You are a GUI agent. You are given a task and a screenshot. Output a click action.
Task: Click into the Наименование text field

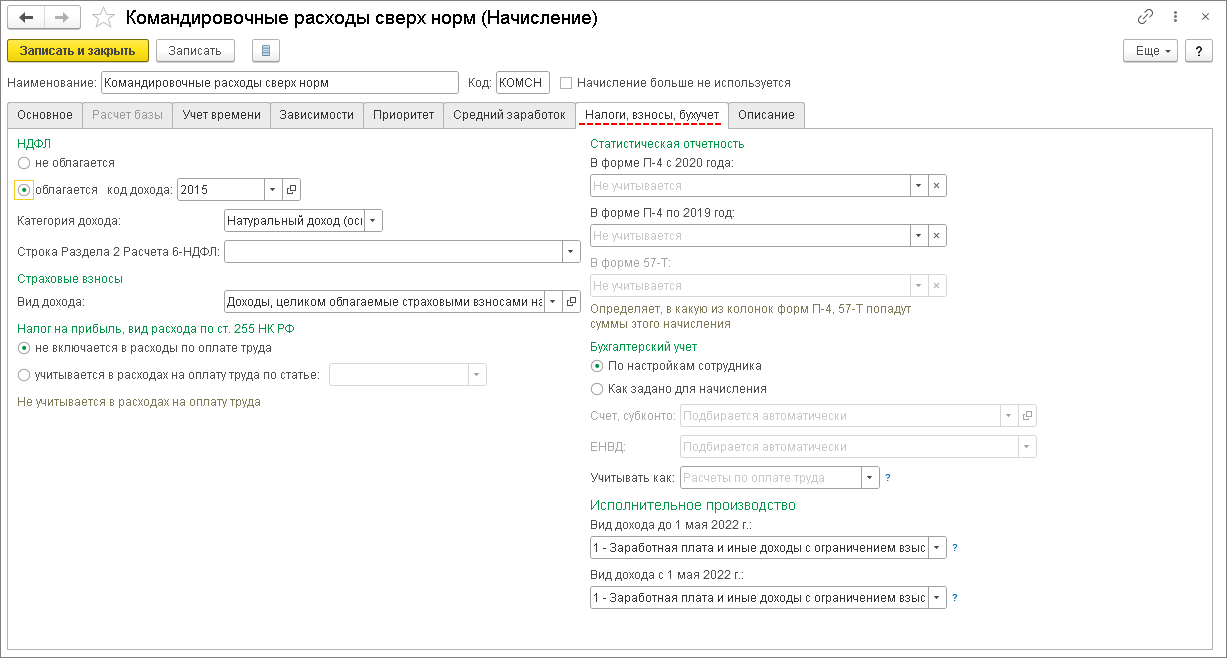(x=280, y=83)
